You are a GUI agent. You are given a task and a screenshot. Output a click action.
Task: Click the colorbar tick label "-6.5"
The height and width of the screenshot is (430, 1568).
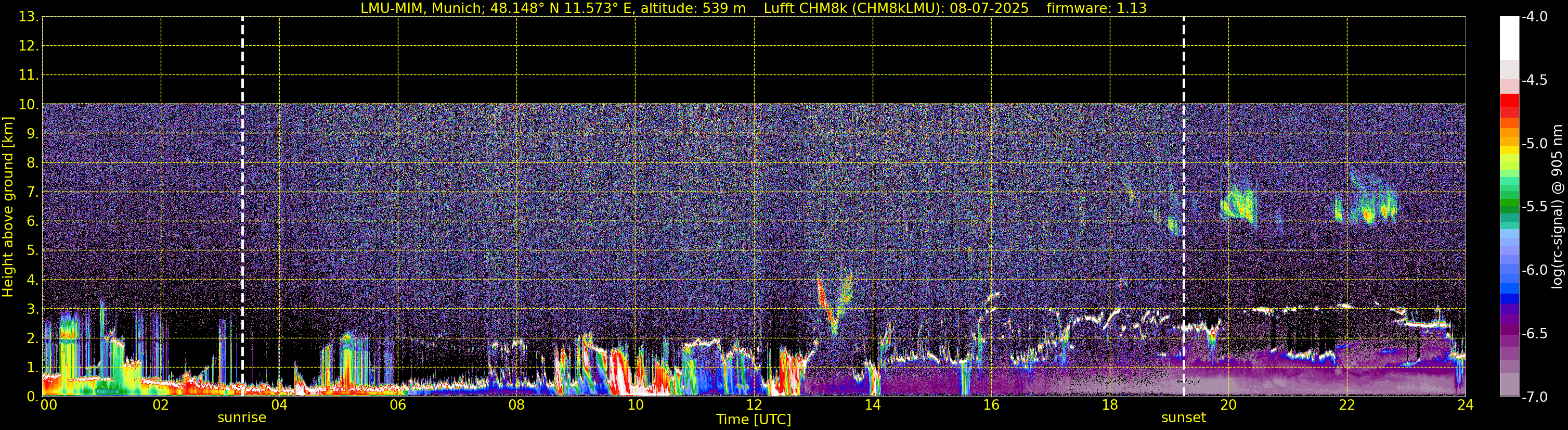[1535, 334]
